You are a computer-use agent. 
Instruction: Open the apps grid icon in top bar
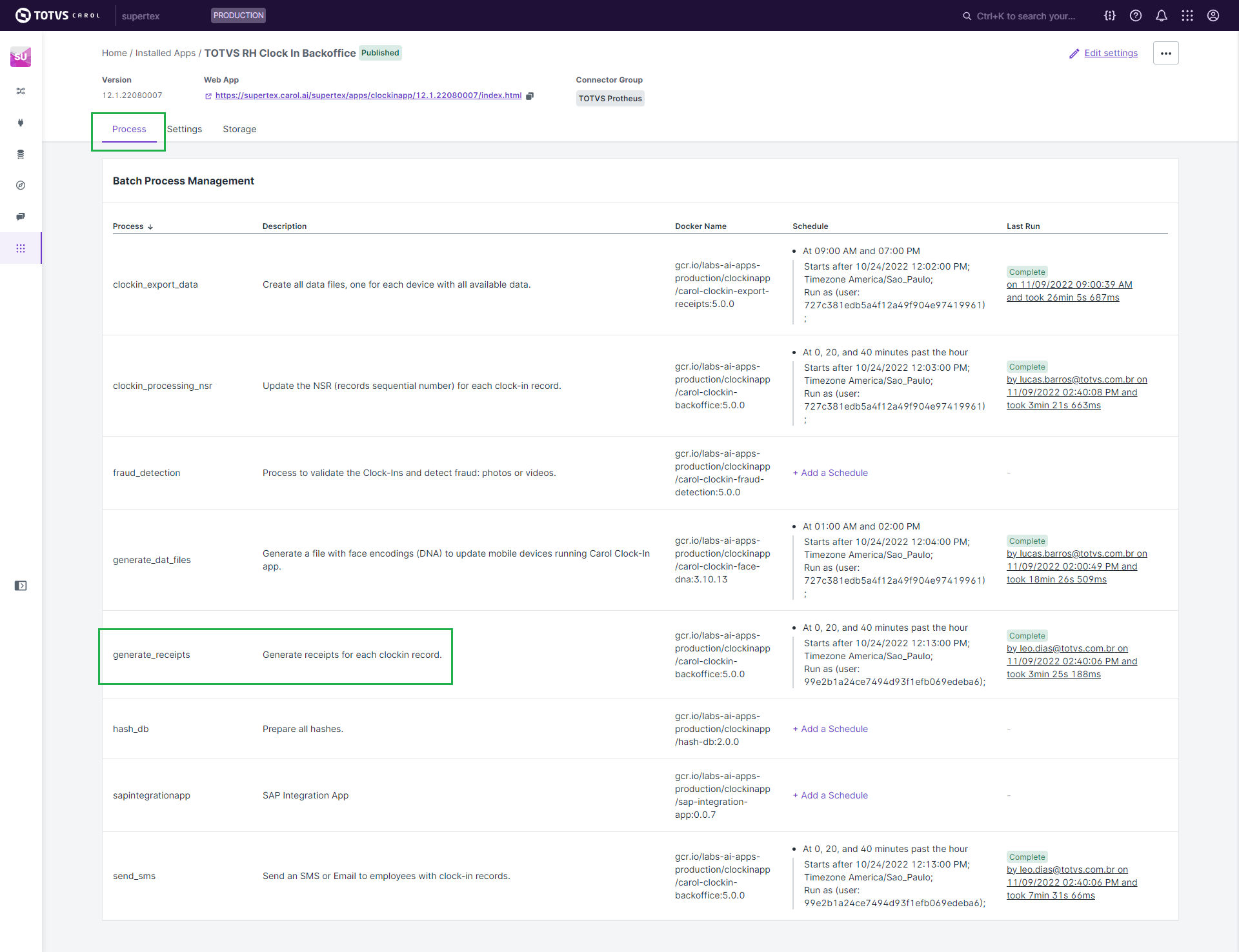click(x=1187, y=15)
